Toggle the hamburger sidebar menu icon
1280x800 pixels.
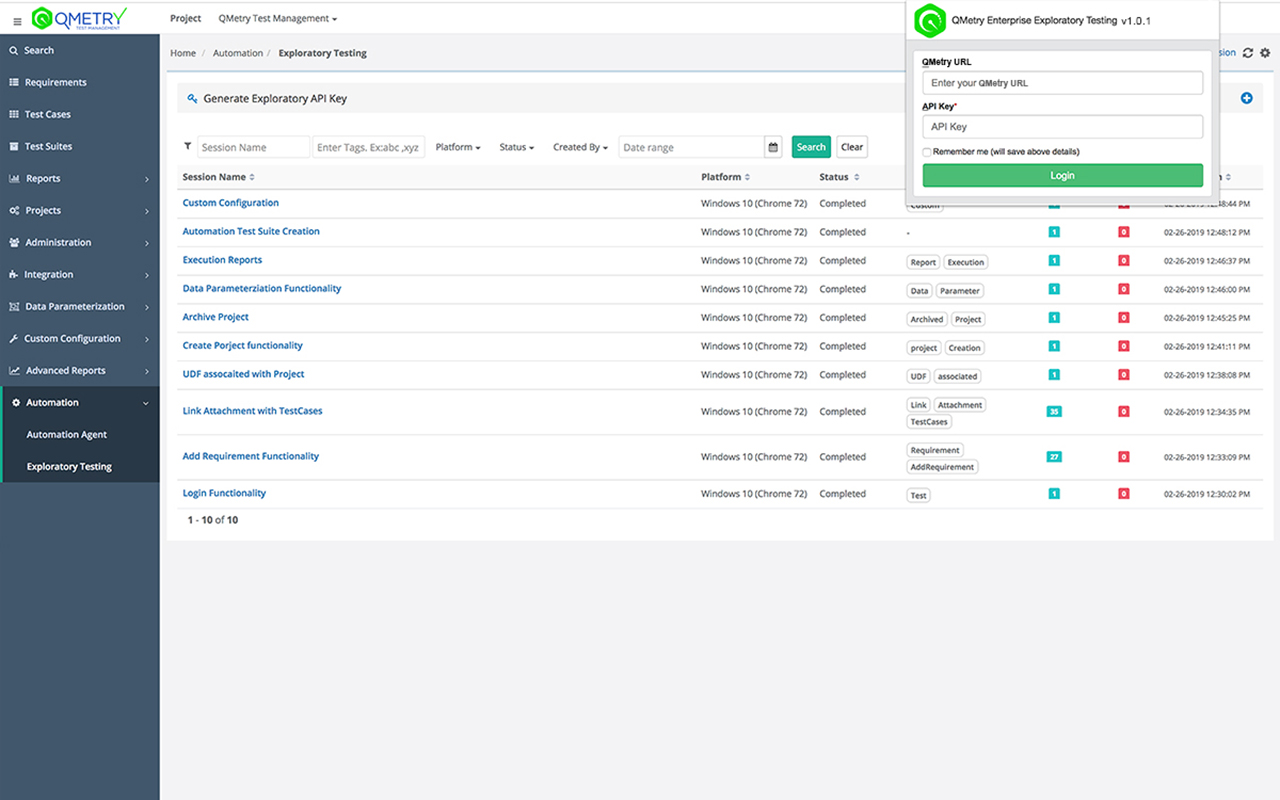pos(17,20)
